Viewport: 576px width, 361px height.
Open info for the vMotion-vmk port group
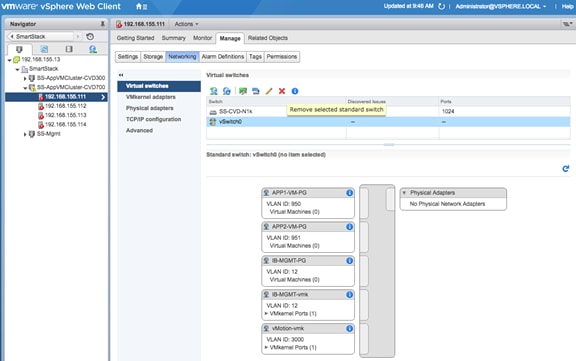pos(349,328)
